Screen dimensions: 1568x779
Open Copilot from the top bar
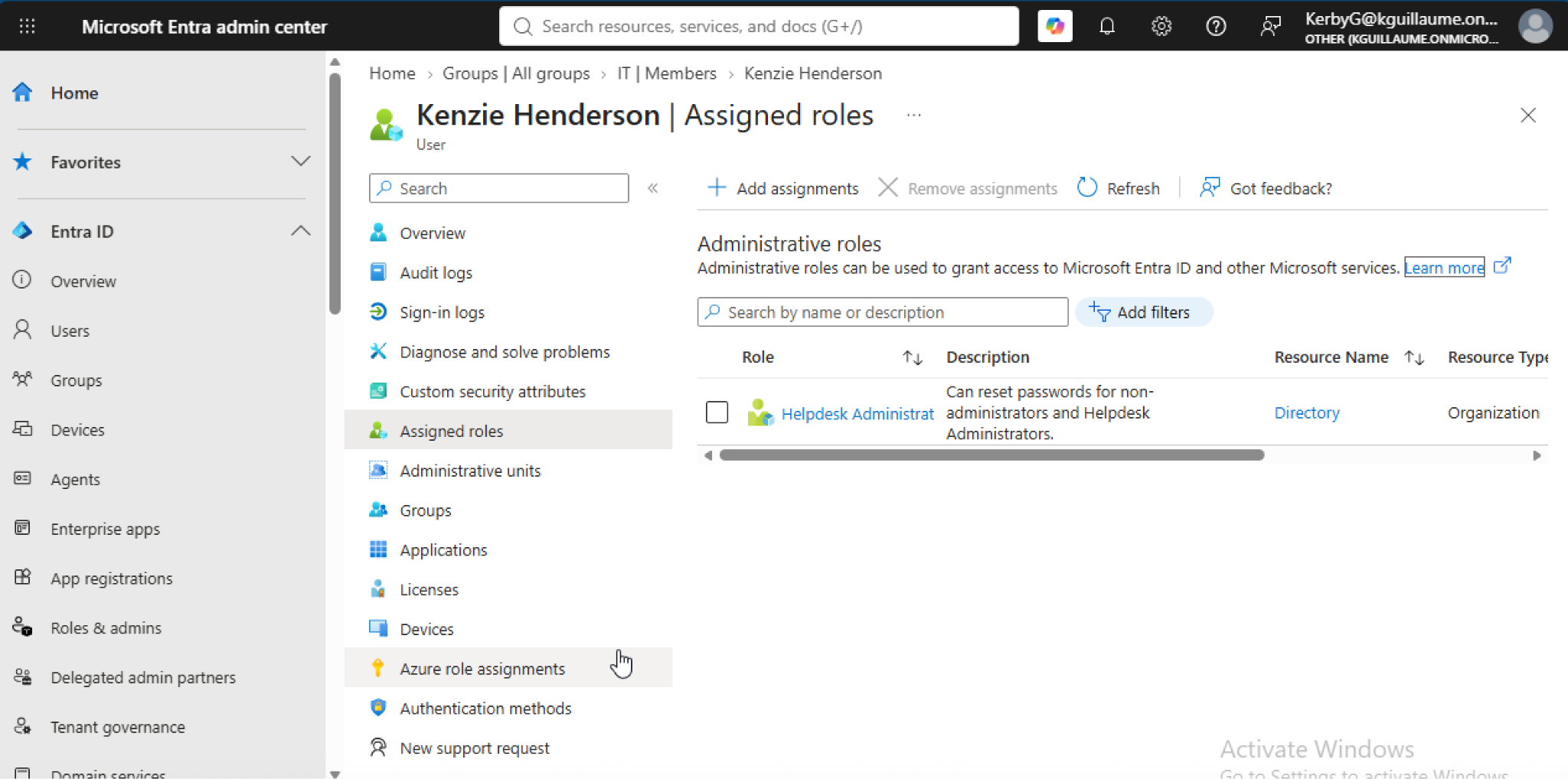pos(1054,27)
